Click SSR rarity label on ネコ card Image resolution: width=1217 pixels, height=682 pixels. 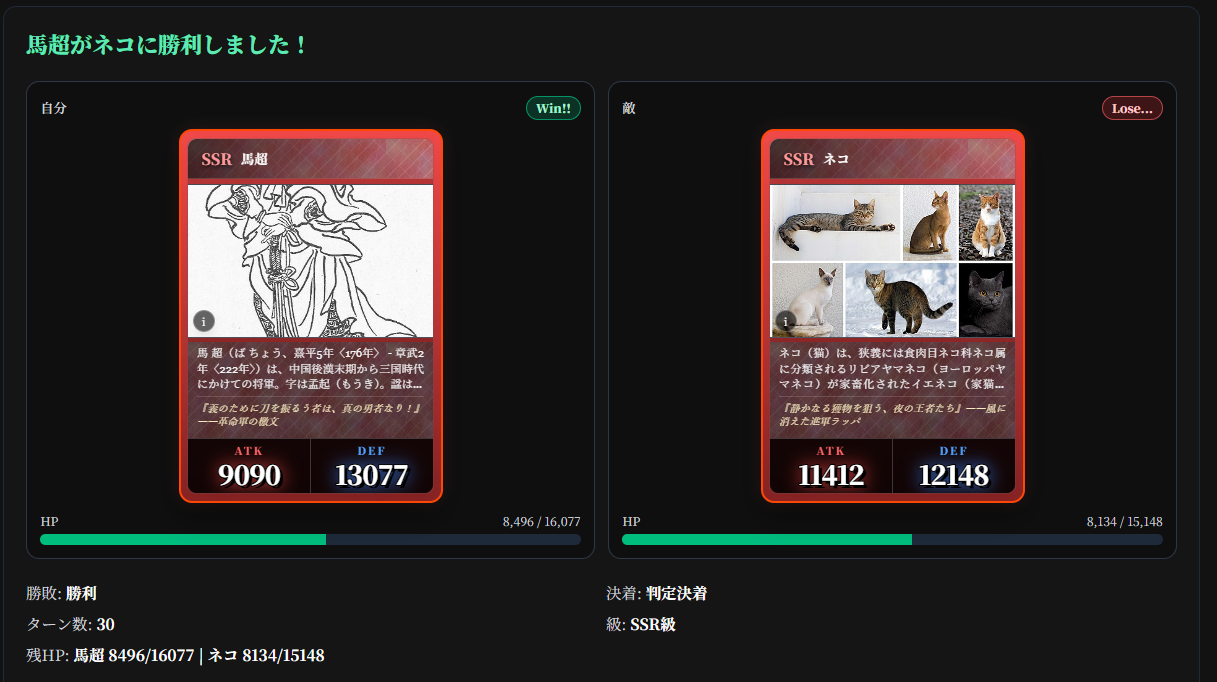point(798,159)
